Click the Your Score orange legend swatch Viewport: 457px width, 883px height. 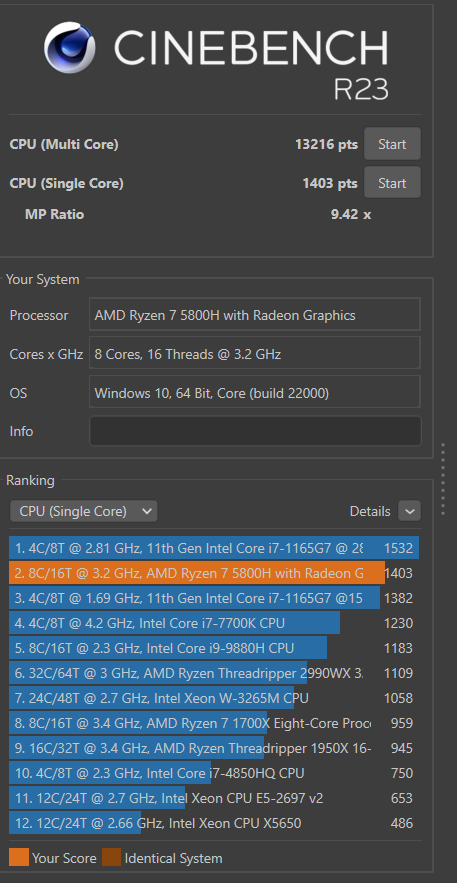coord(19,858)
